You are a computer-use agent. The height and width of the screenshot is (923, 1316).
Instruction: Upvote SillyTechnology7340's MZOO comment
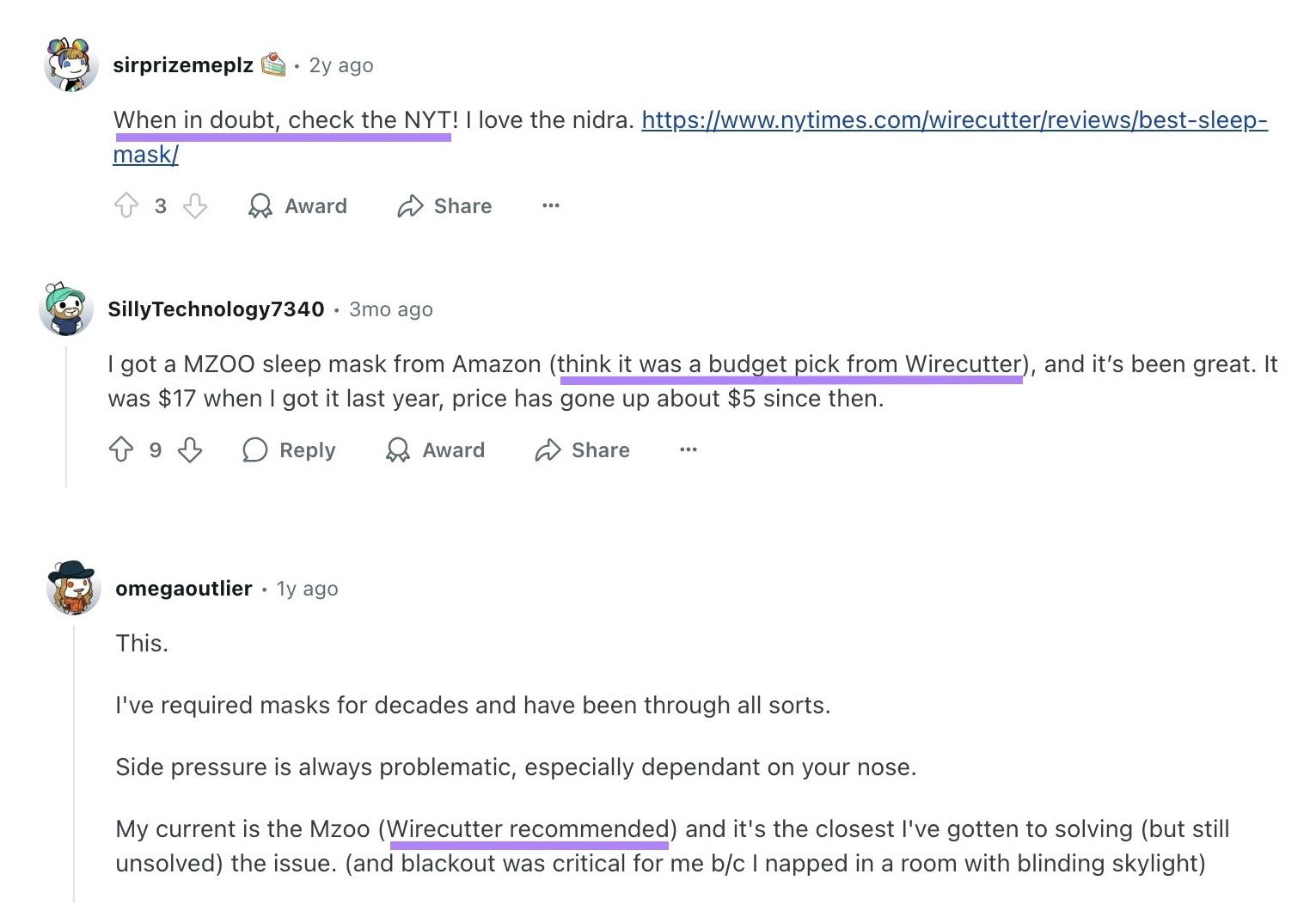121,449
